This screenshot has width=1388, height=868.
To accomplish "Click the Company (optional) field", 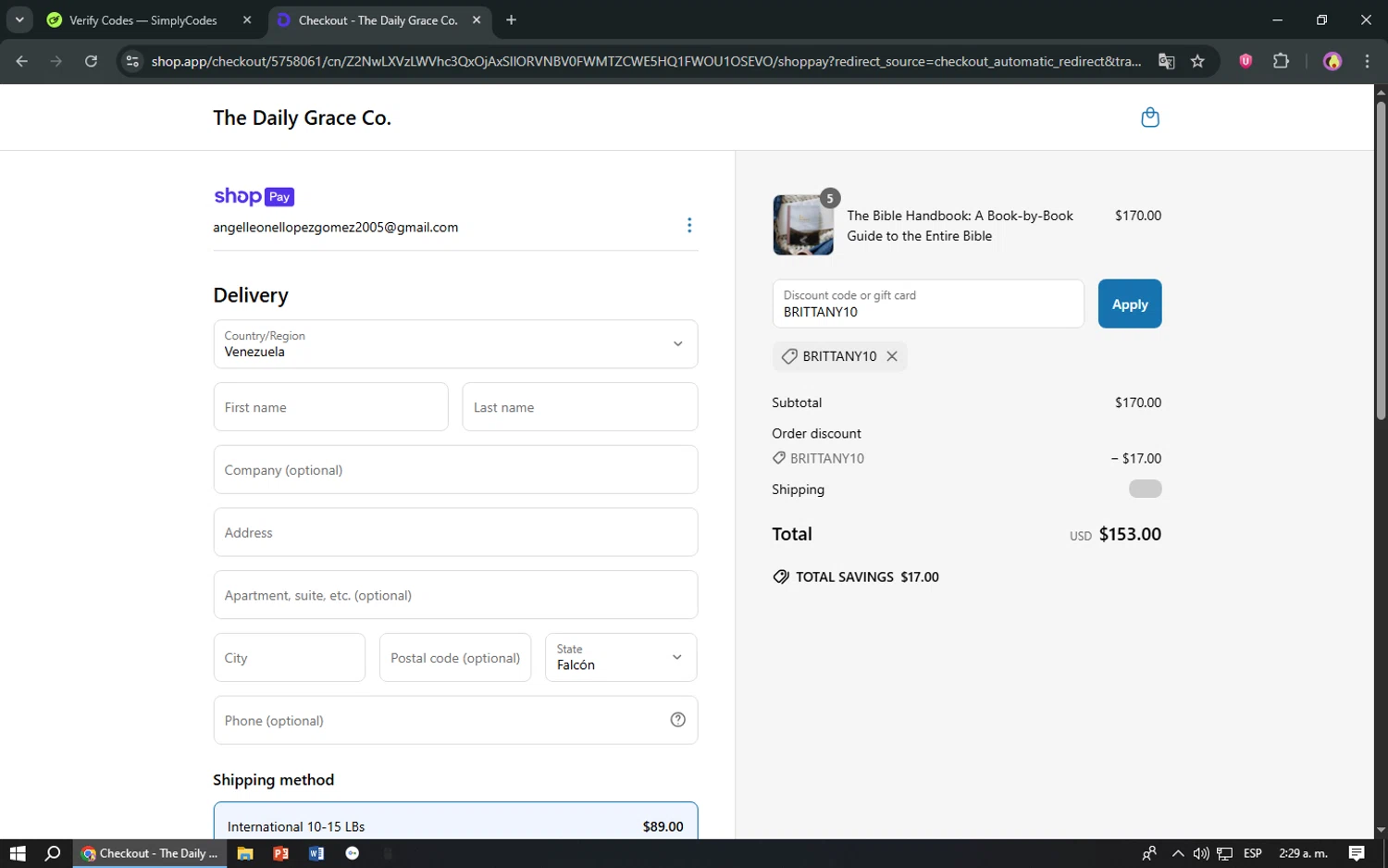I will click(x=455, y=469).
